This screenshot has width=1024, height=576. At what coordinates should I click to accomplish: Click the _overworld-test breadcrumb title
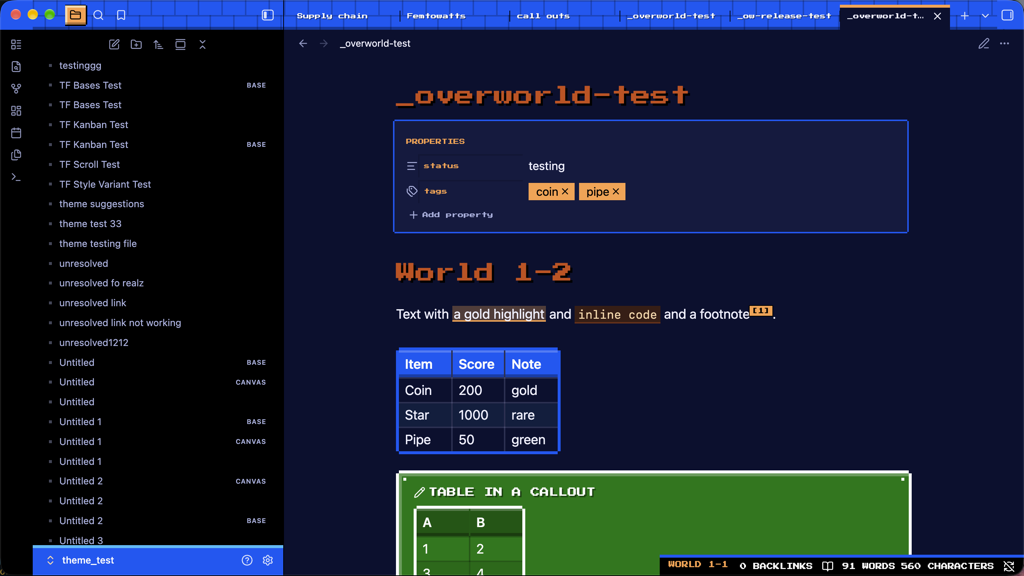pos(375,44)
